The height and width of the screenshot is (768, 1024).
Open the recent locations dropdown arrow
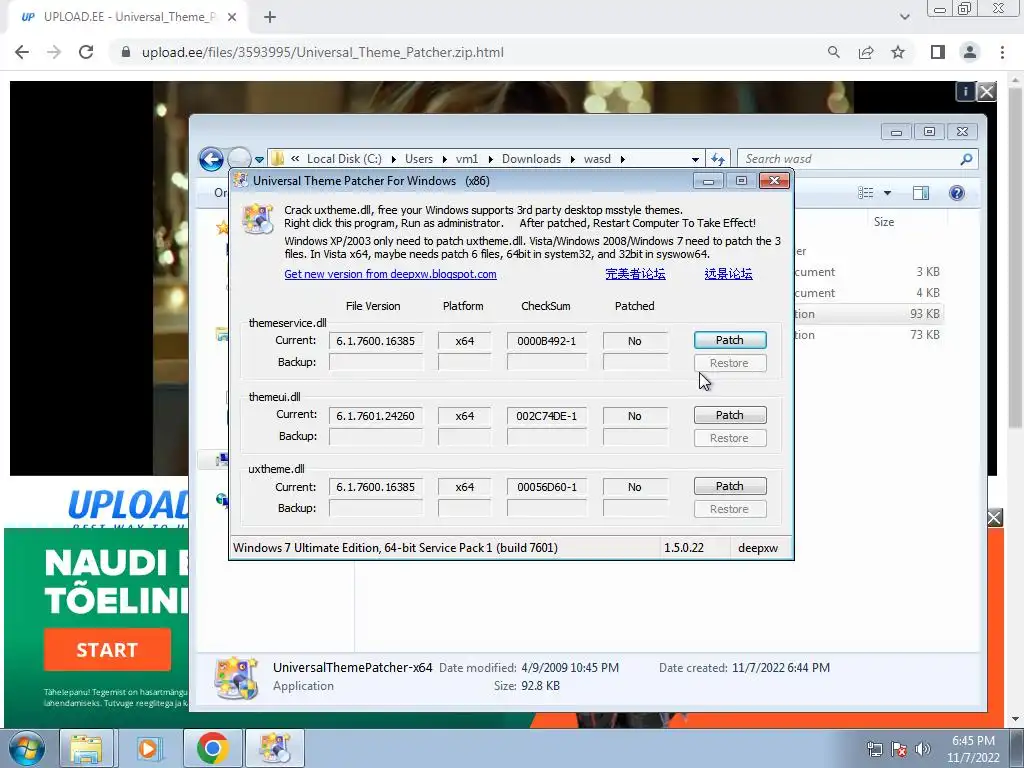pyautogui.click(x=259, y=159)
